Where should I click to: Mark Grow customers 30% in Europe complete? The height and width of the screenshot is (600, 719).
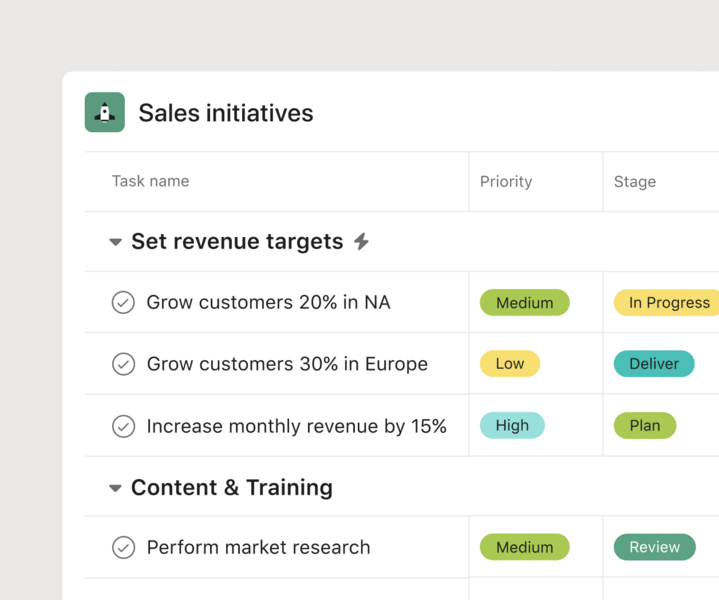click(123, 364)
